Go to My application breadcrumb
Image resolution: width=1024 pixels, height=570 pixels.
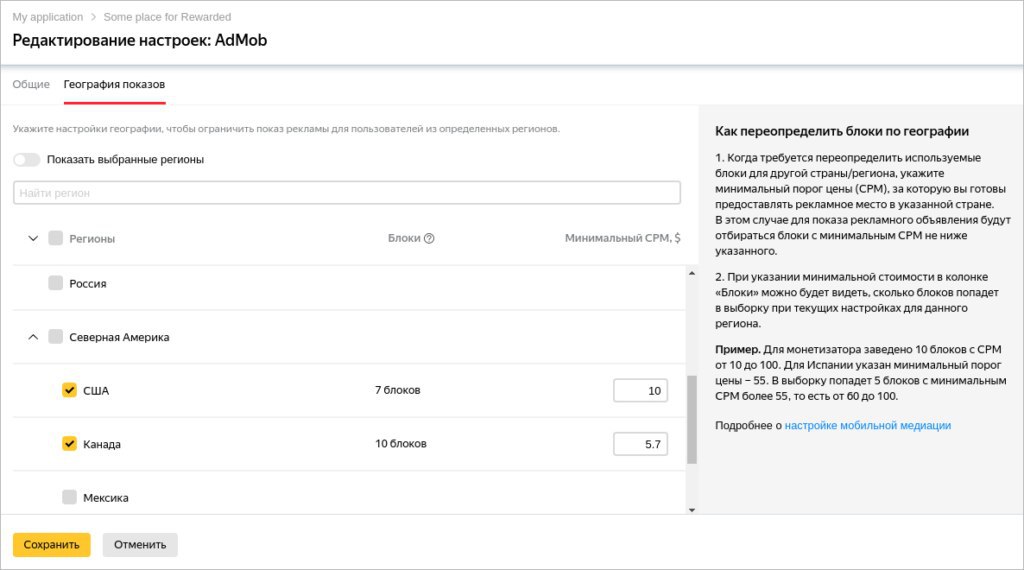(48, 17)
